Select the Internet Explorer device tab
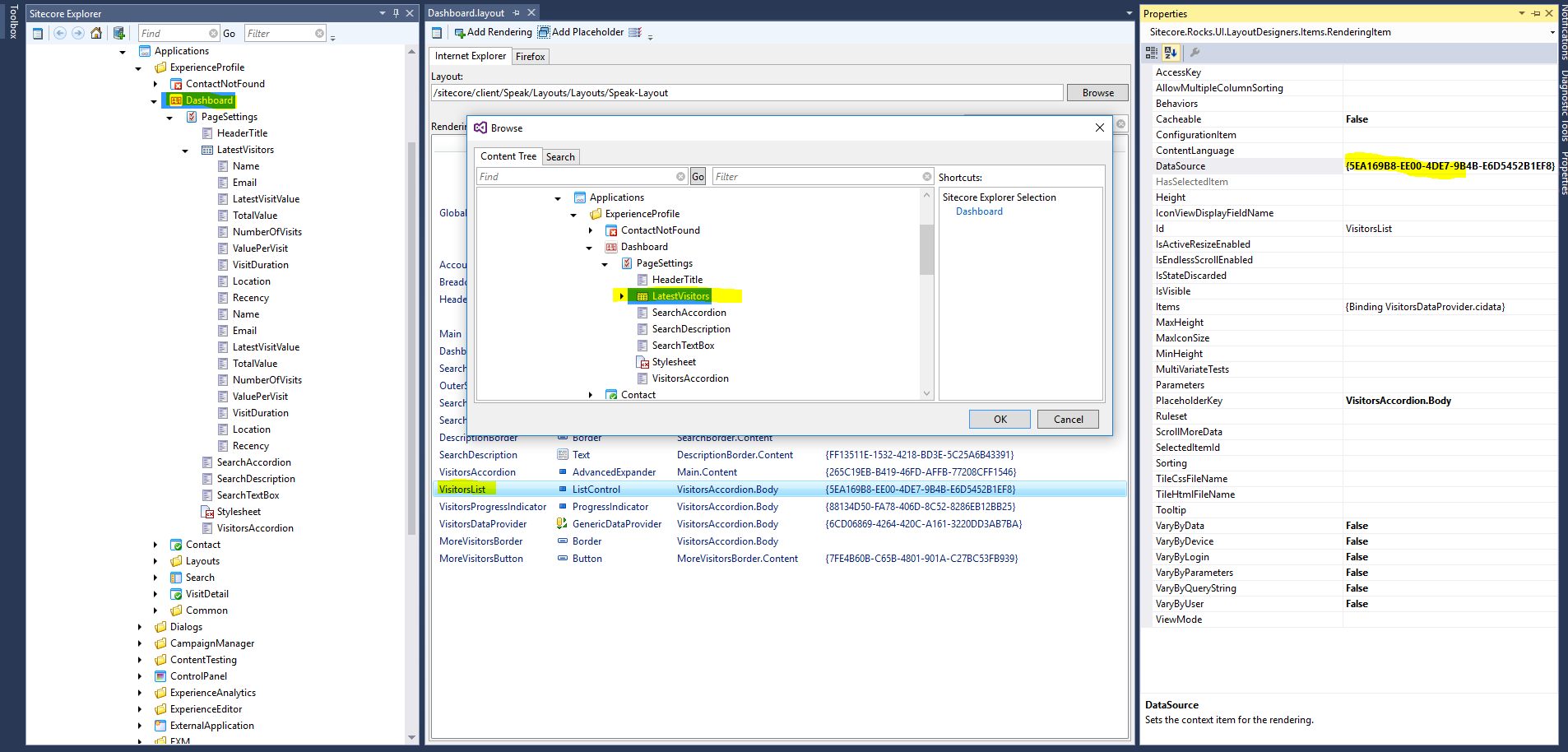Image resolution: width=1568 pixels, height=752 pixels. coord(471,56)
